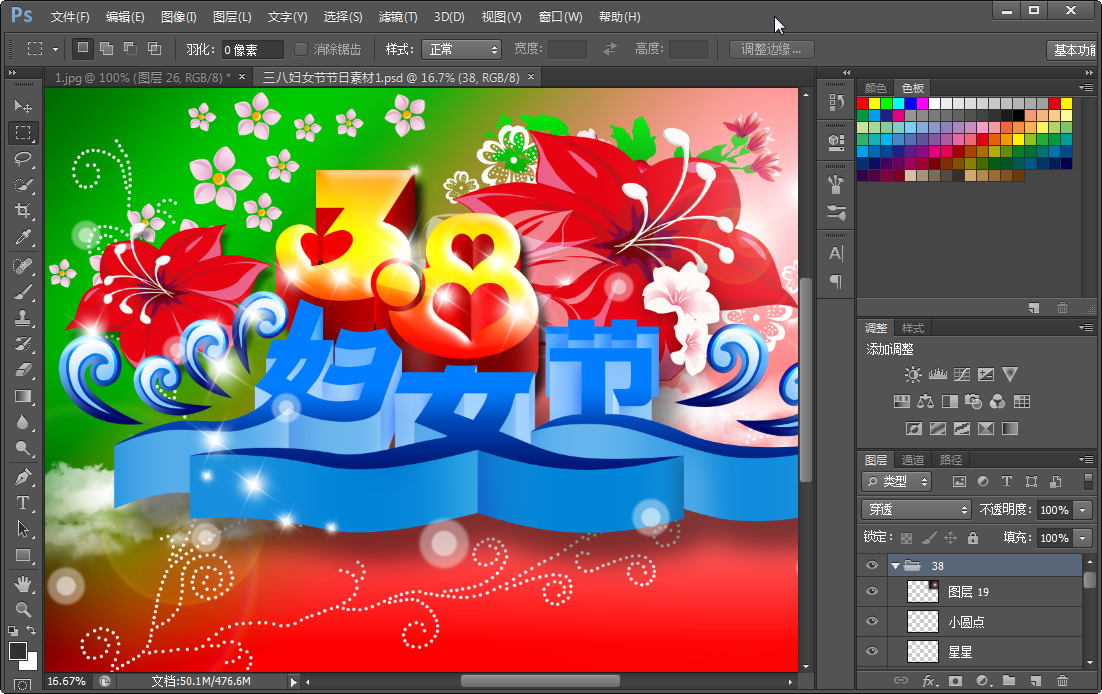The height and width of the screenshot is (694, 1102).
Task: Select the Eyedropper tool
Action: click(23, 237)
